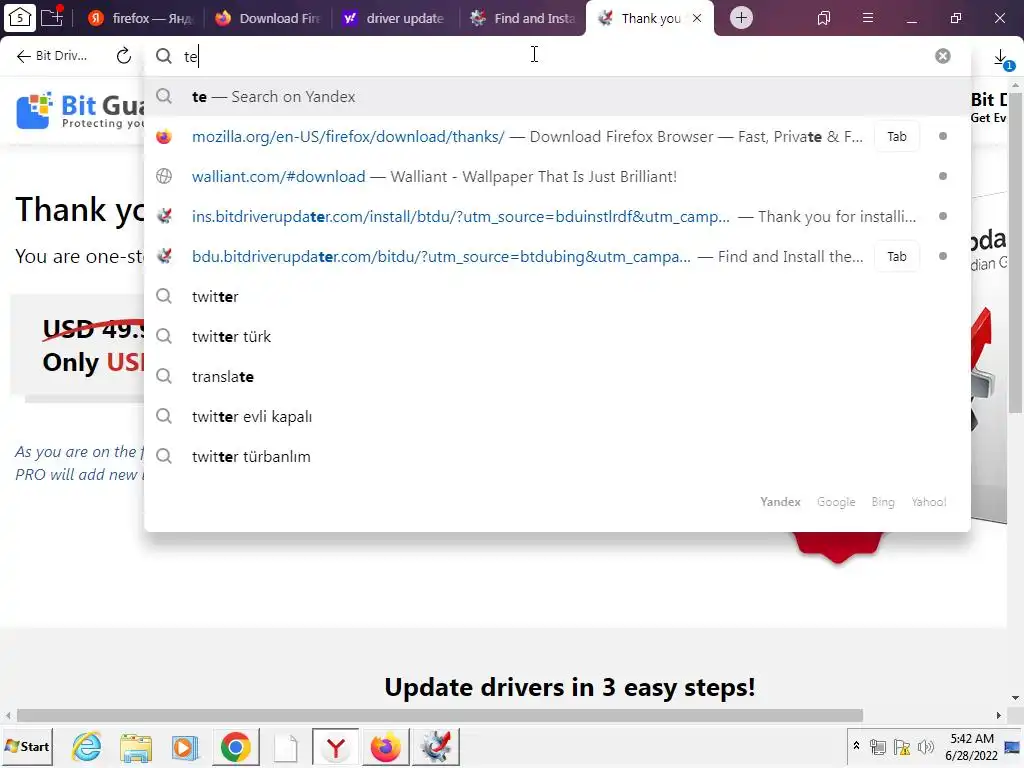Switch to the firefox Yandex search tab
The width and height of the screenshot is (1024, 768).
tap(140, 18)
